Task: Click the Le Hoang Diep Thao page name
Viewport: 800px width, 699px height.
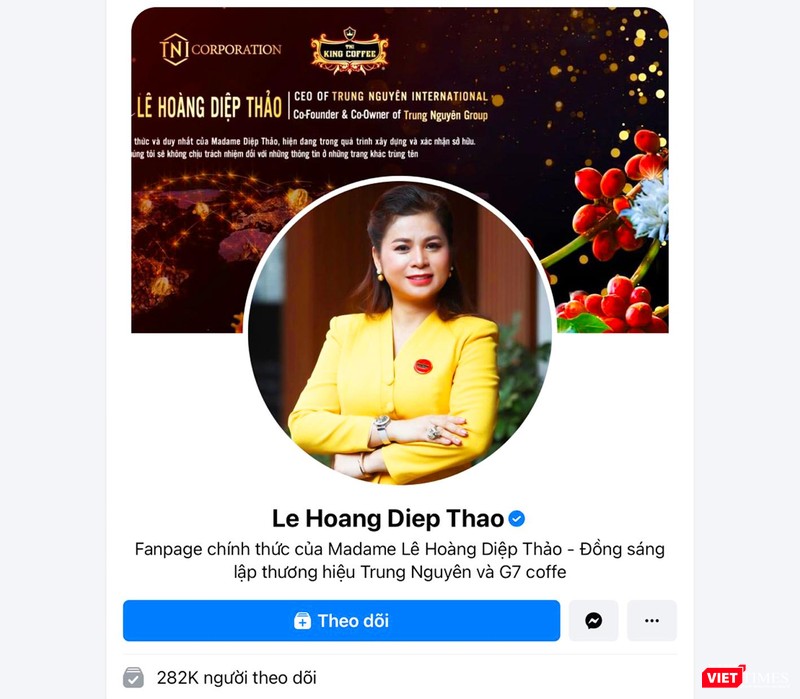Action: tap(388, 519)
